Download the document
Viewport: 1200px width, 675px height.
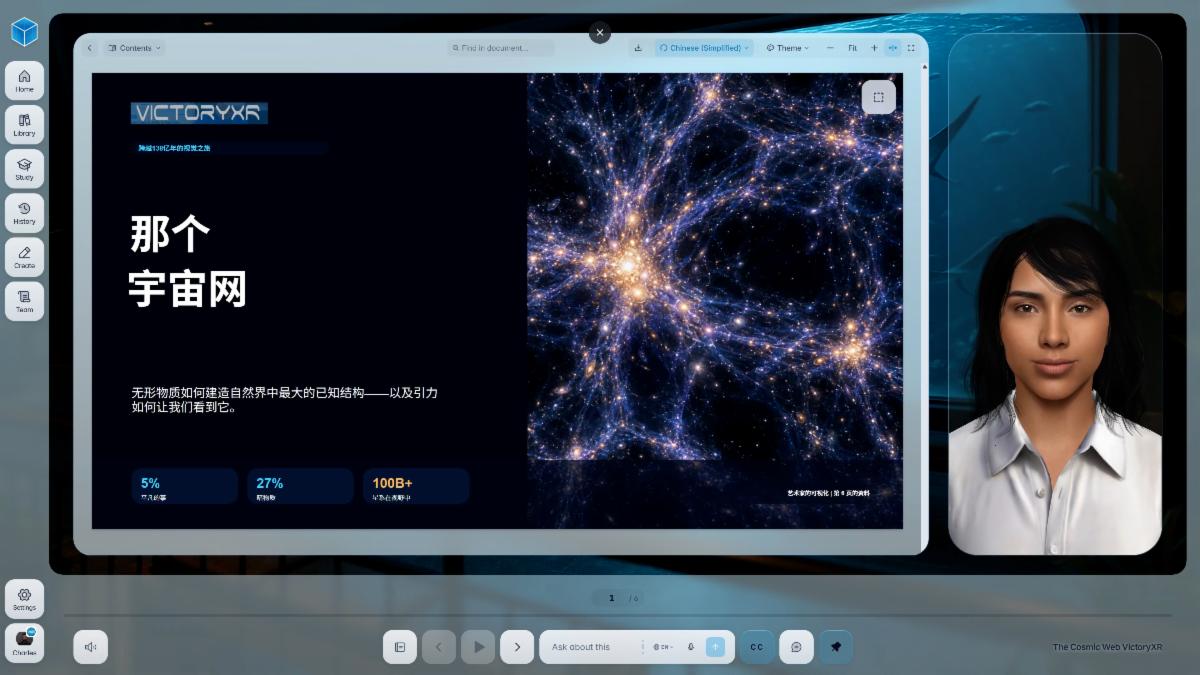[638, 48]
